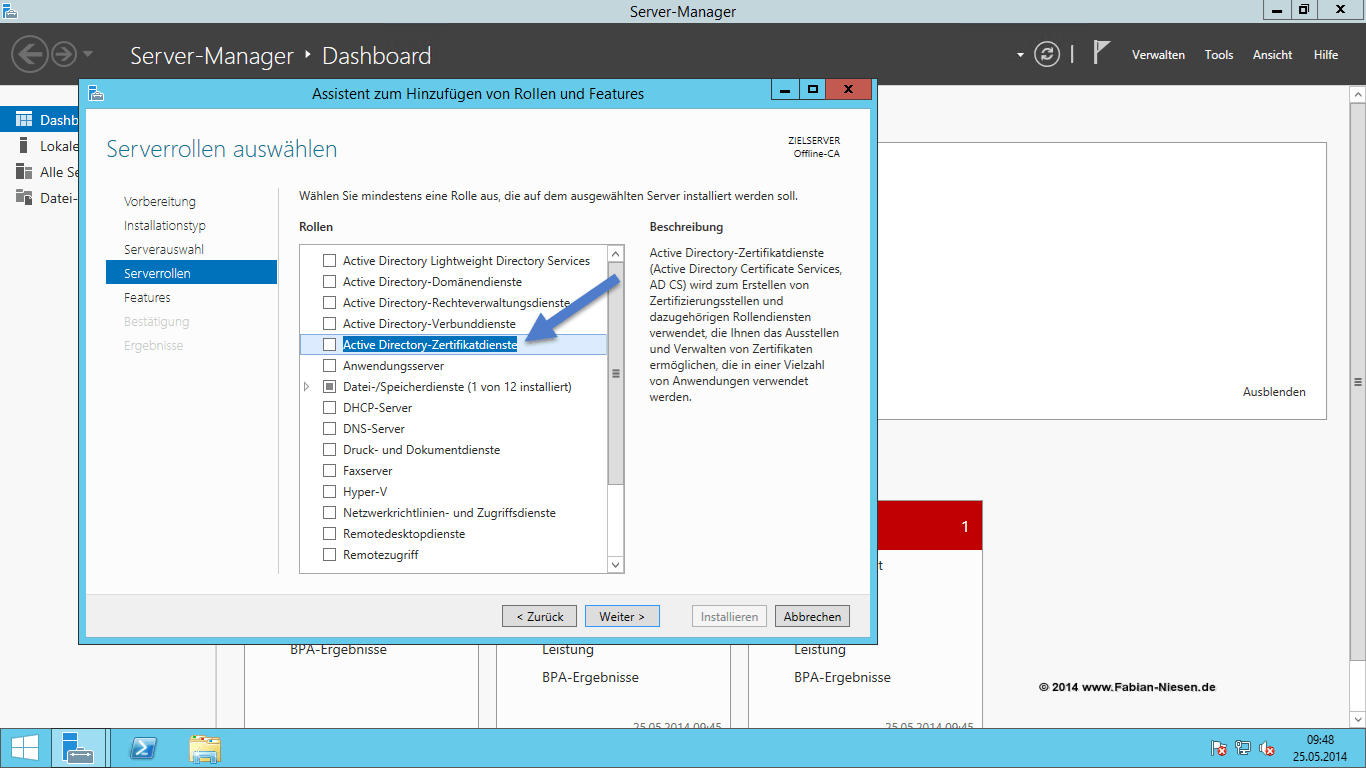Screen dimensions: 1366x768
Task: Check the Remotezugriff role
Action: point(330,555)
